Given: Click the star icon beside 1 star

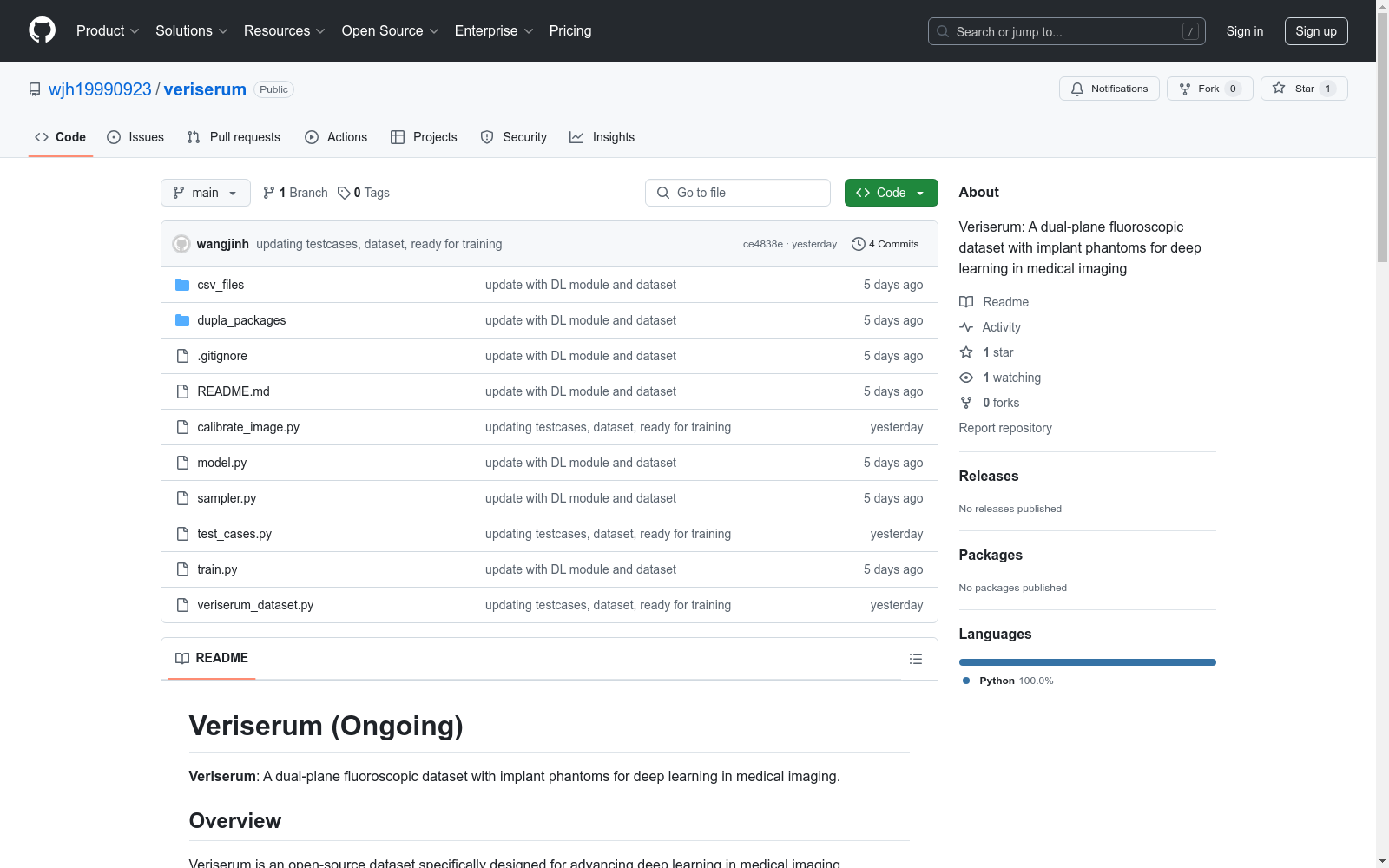Looking at the screenshot, I should tap(966, 352).
